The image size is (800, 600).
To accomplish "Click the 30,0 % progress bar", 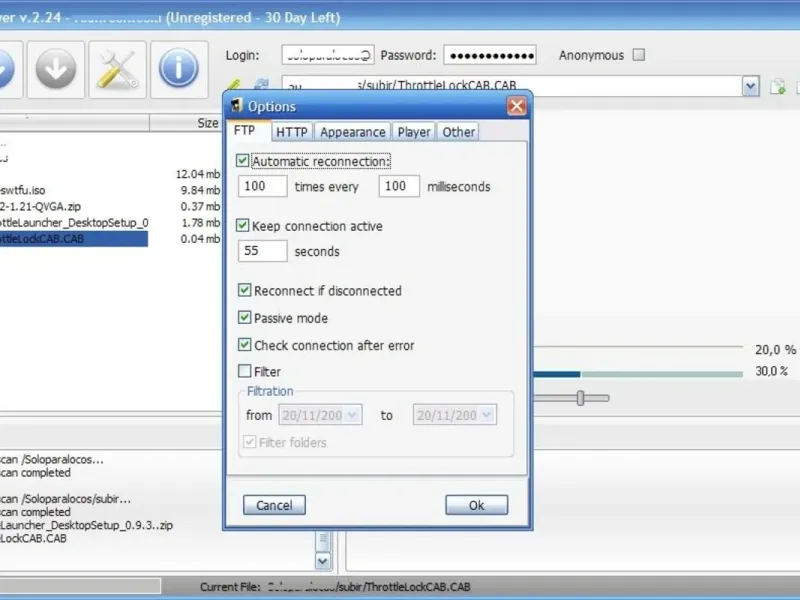I will (x=638, y=374).
